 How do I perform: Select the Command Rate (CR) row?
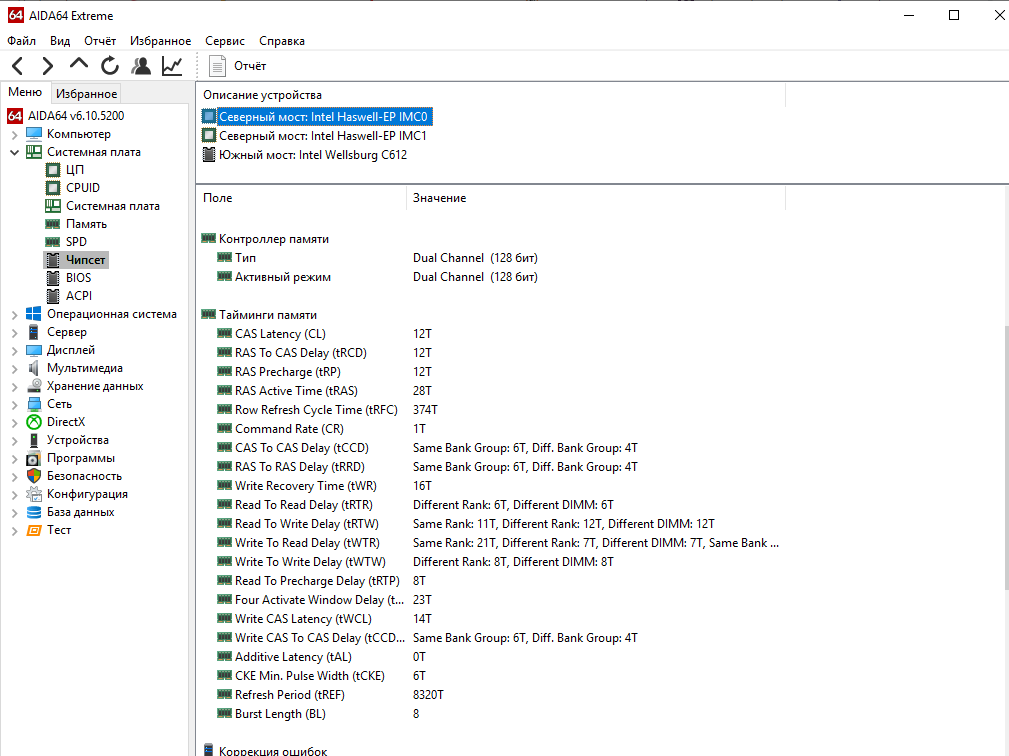click(x=490, y=429)
